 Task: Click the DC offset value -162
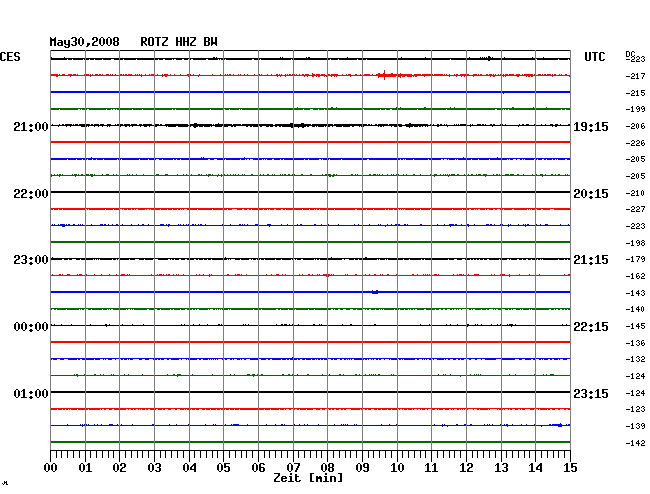[635, 276]
